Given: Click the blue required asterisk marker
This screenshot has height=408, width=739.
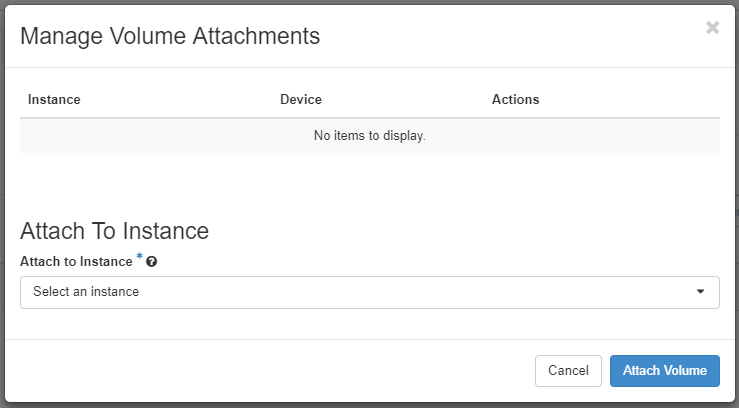Looking at the screenshot, I should pos(140,257).
